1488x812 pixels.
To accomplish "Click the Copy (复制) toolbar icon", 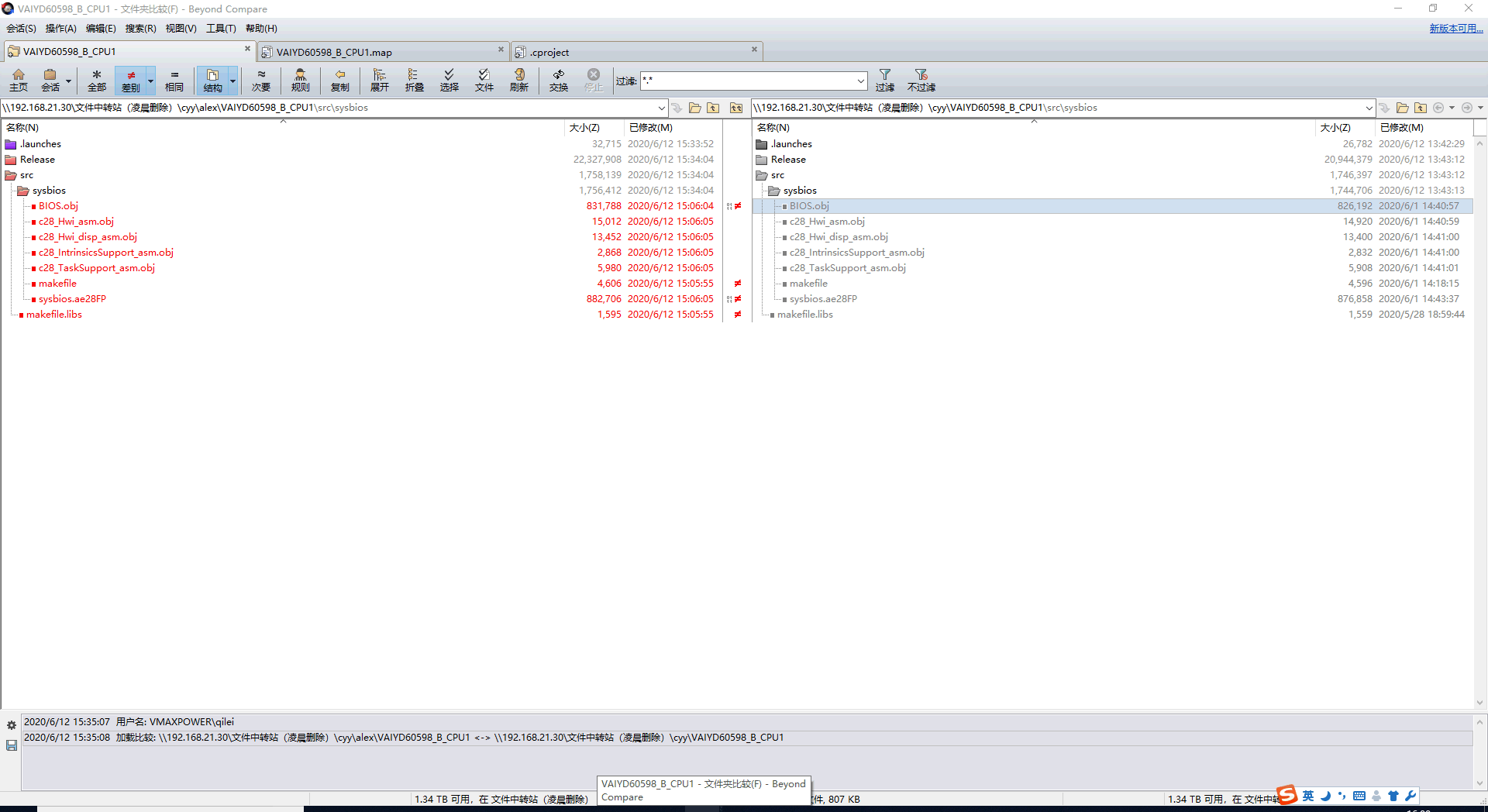I will [340, 80].
